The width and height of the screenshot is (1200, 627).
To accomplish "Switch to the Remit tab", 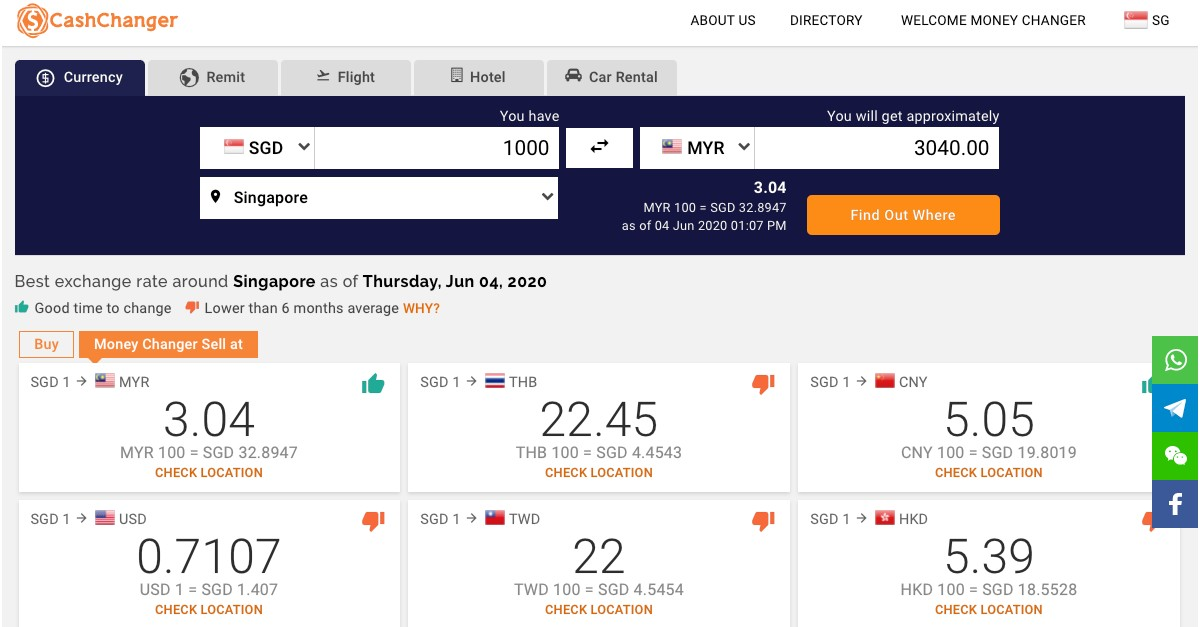I will (212, 77).
